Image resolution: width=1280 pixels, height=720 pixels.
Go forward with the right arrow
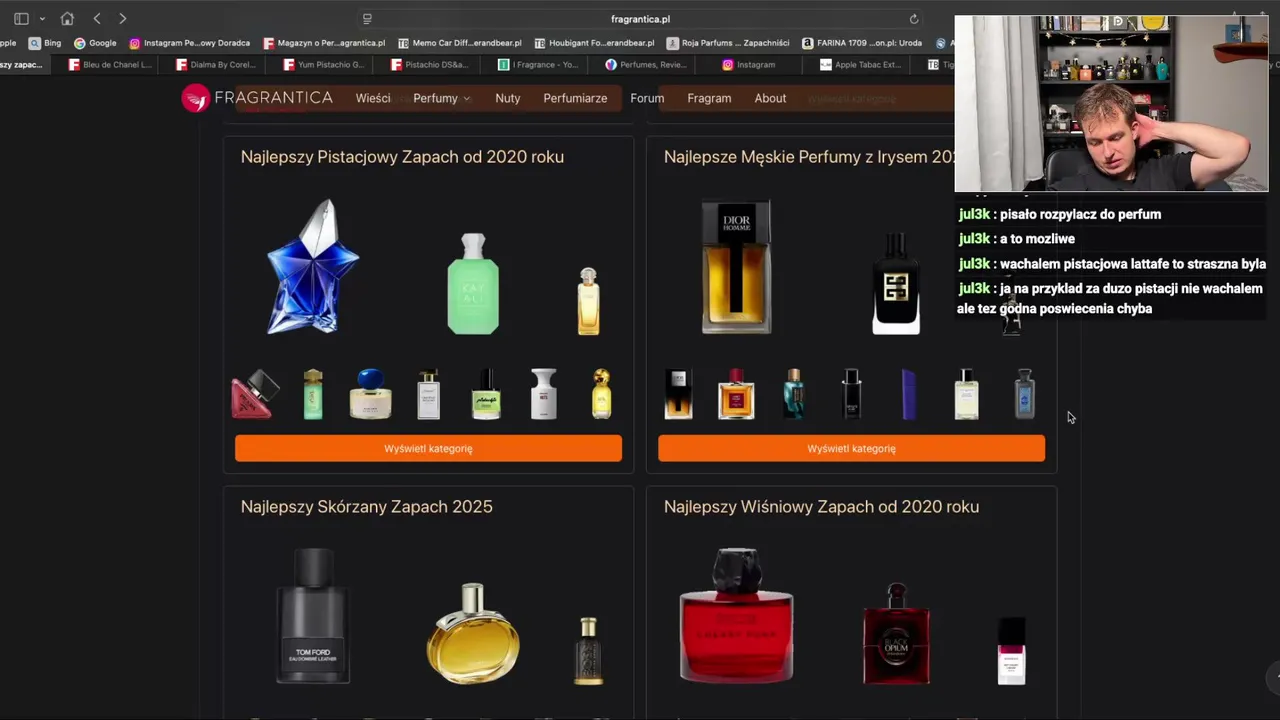pos(122,18)
